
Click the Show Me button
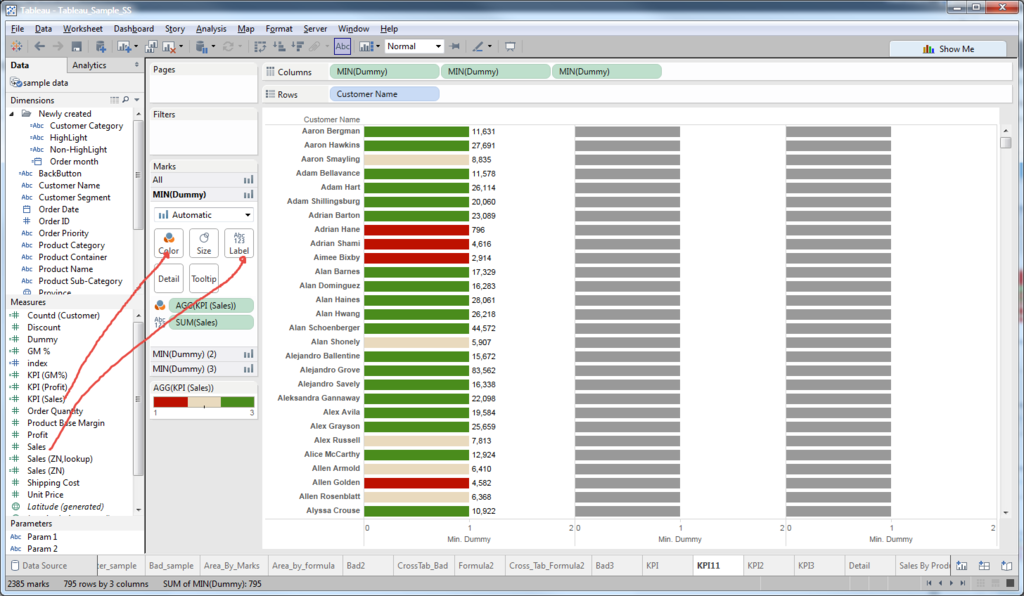coord(948,49)
